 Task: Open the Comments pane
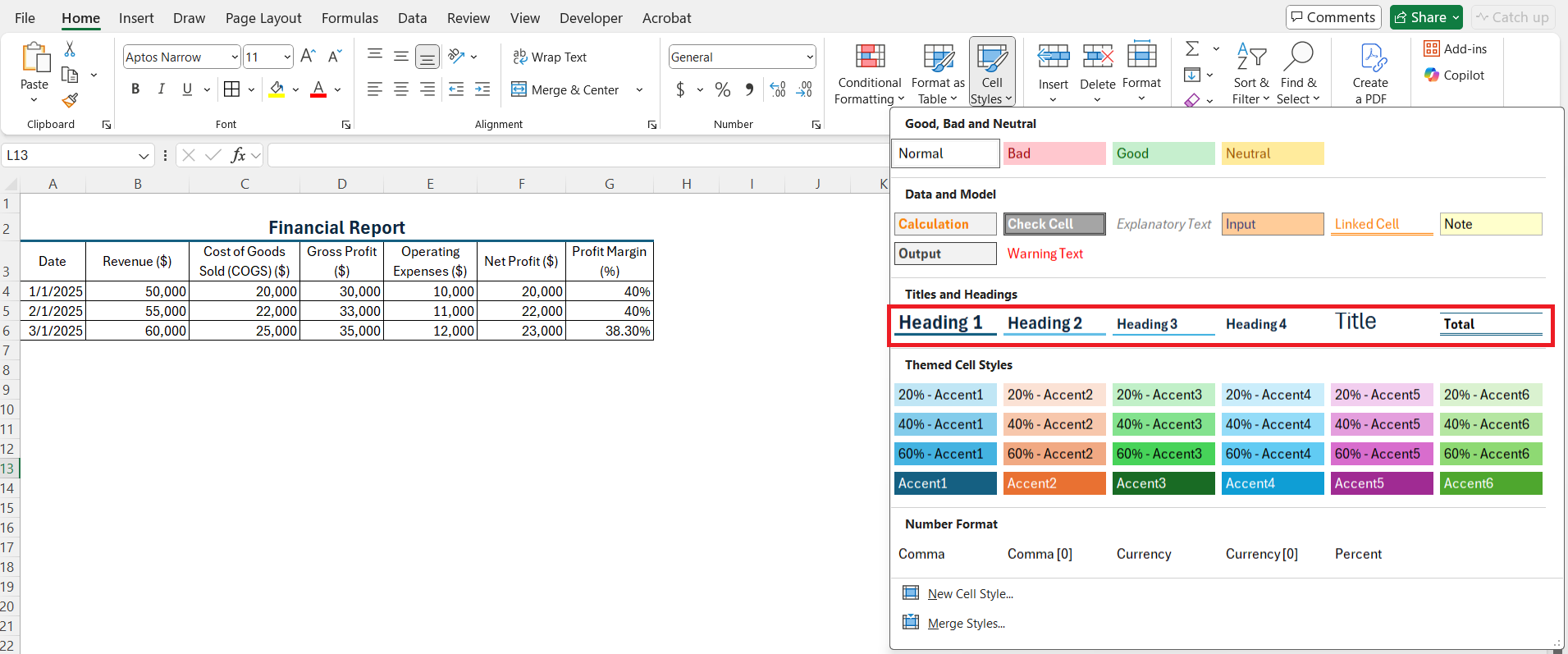point(1333,17)
